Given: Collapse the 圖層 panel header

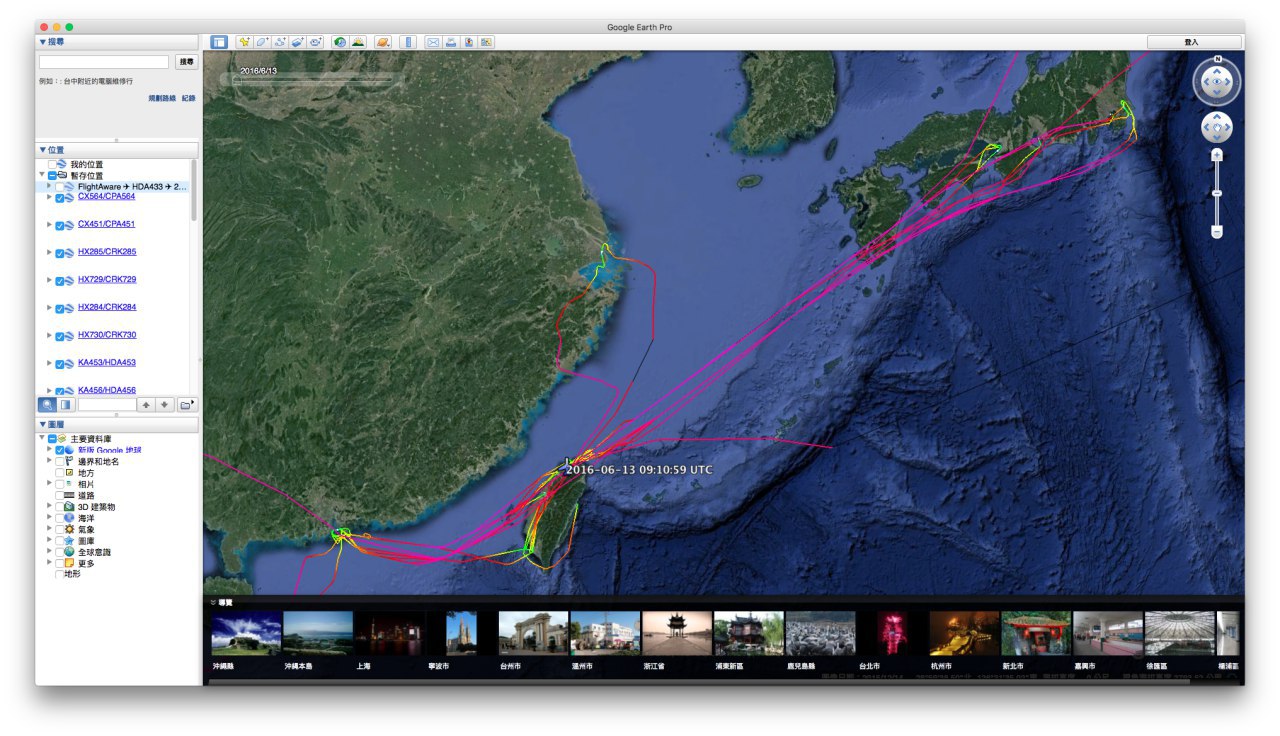Looking at the screenshot, I should pos(117,424).
